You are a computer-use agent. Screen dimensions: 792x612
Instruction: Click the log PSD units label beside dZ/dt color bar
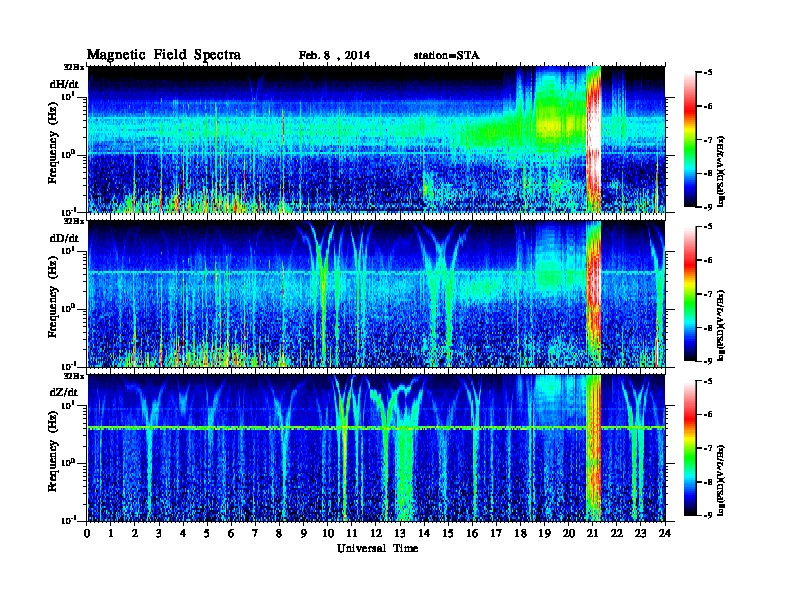pos(722,480)
